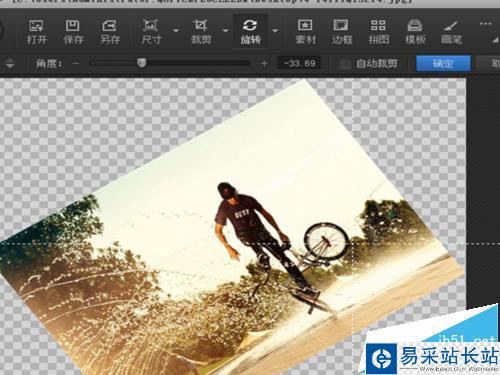Open the 素材 materials tool
This screenshot has width=500, height=375.
point(305,32)
